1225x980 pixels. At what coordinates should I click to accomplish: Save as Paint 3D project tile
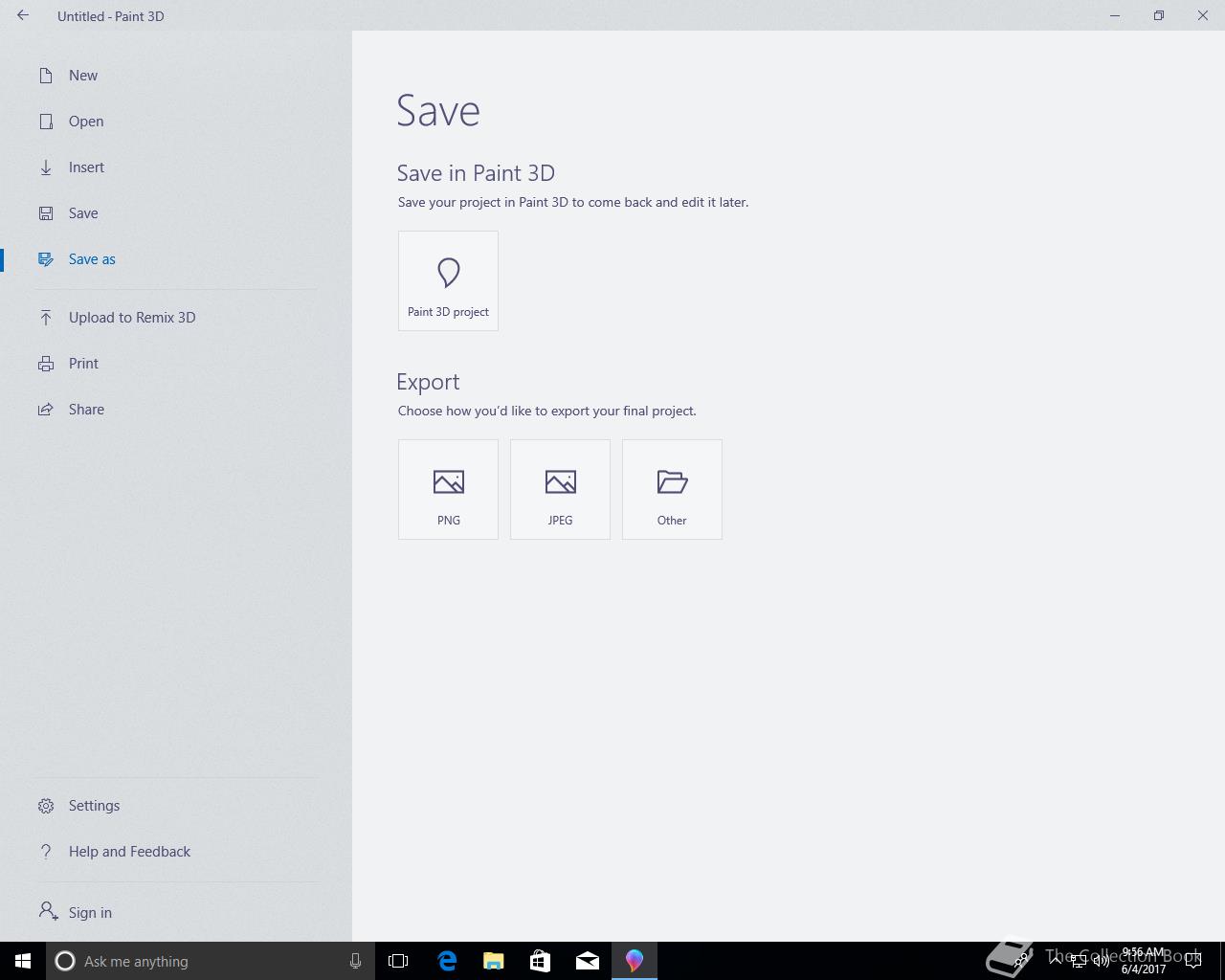point(448,280)
